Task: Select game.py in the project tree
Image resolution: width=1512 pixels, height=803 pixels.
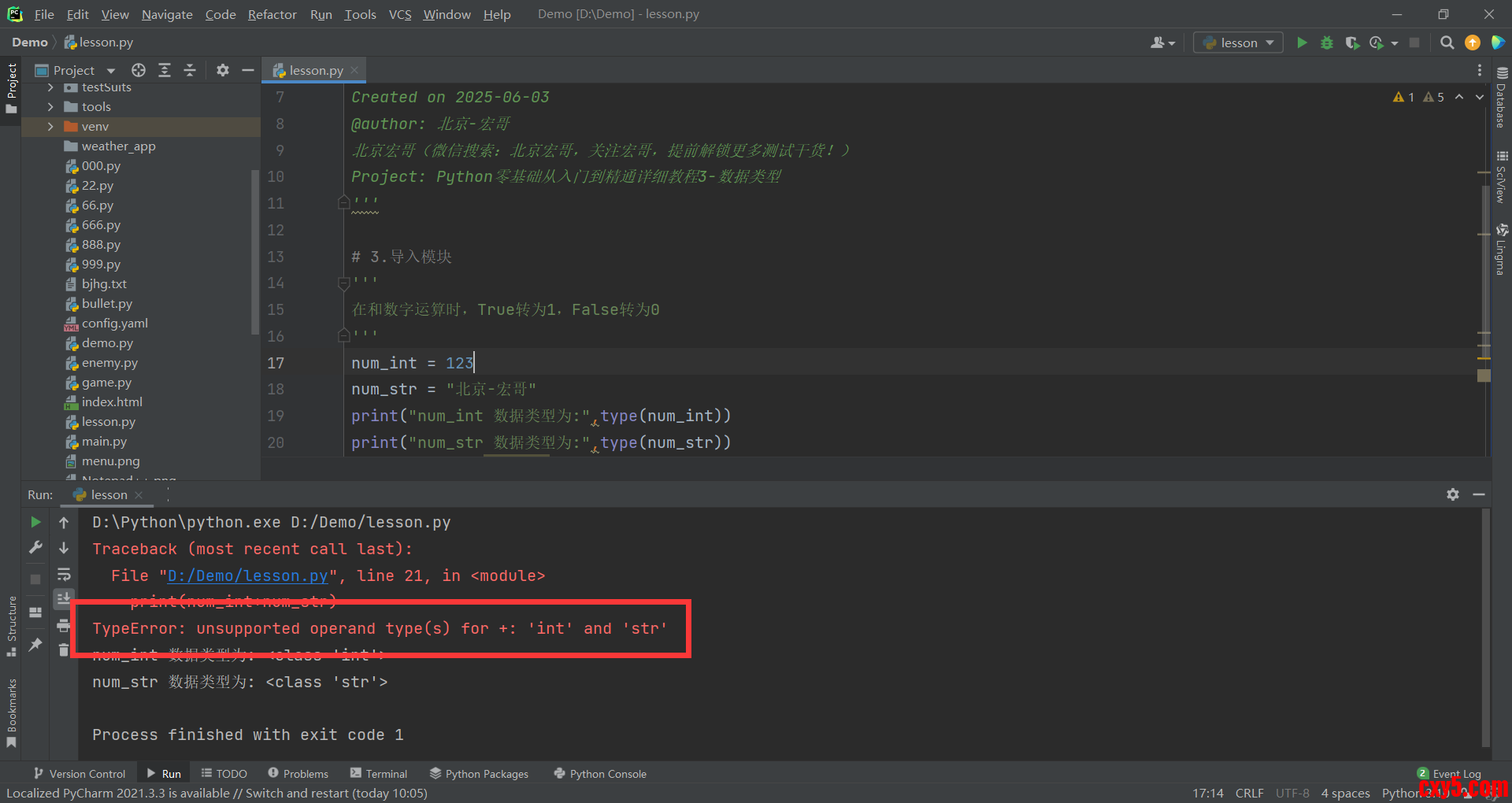Action: [106, 383]
